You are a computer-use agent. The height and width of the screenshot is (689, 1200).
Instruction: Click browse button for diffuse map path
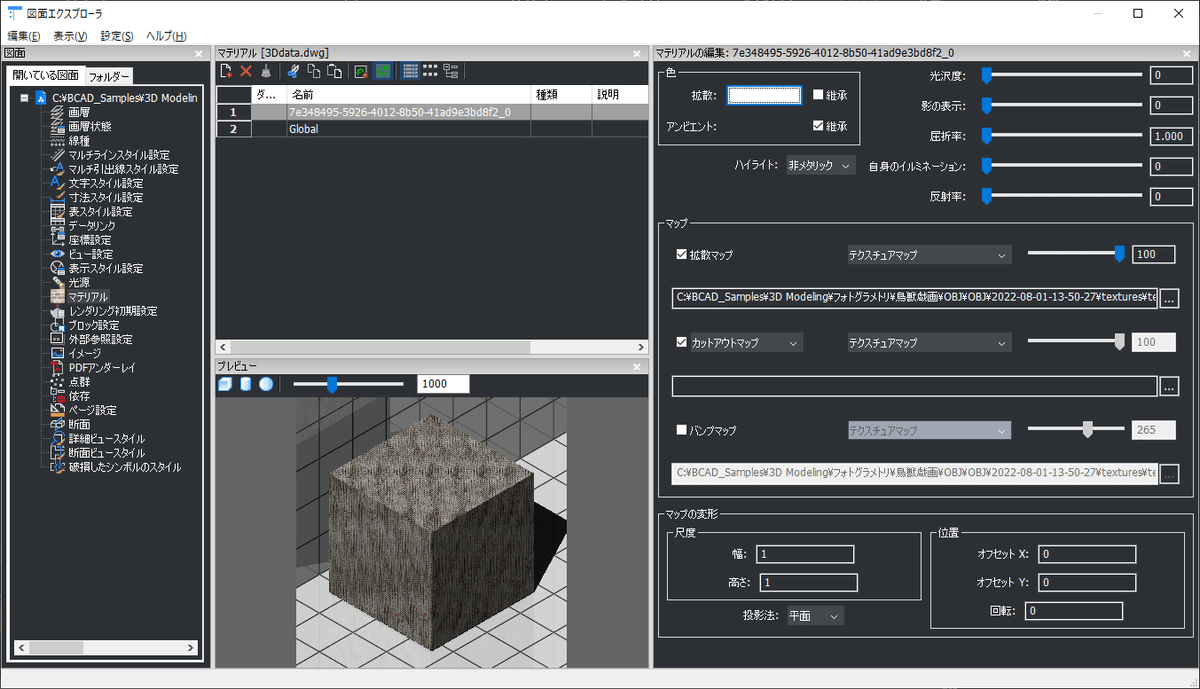pos(1169,298)
